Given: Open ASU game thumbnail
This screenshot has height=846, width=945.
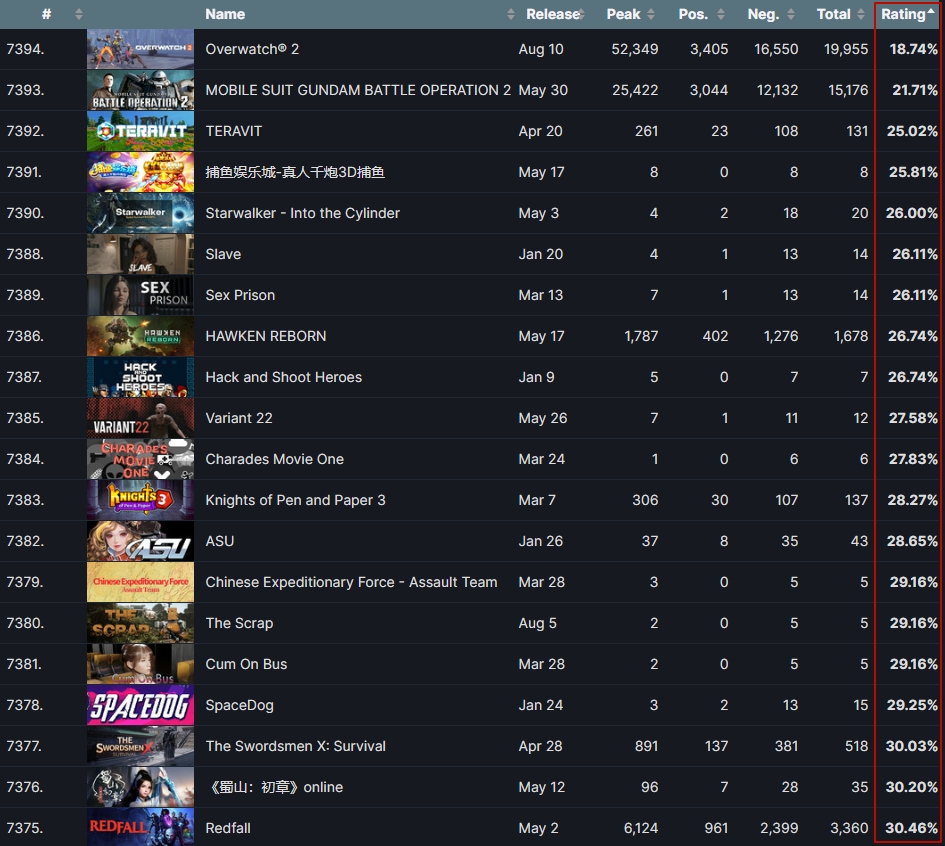Looking at the screenshot, I should point(140,540).
